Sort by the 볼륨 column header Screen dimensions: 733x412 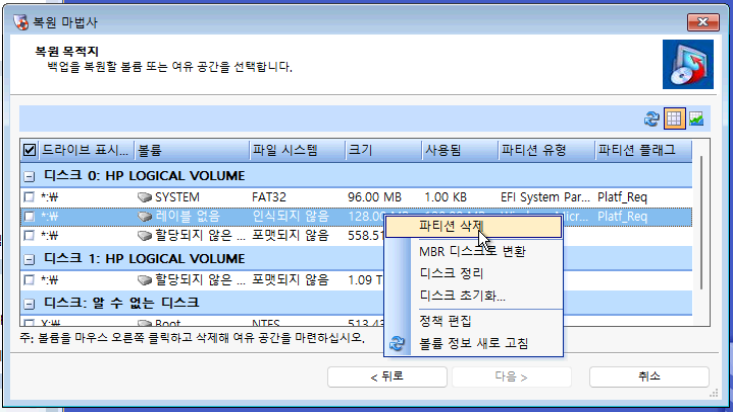[192, 151]
